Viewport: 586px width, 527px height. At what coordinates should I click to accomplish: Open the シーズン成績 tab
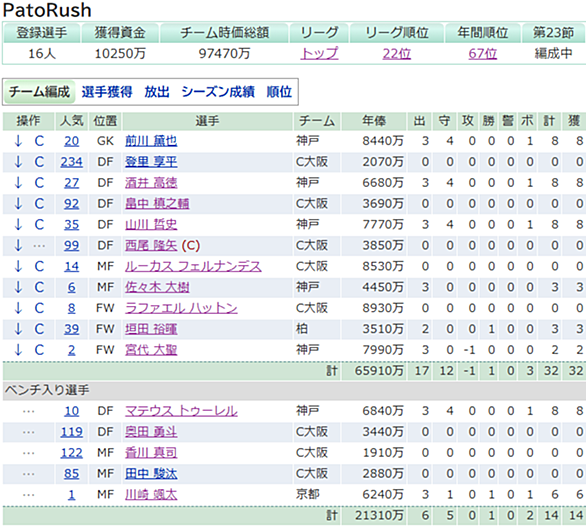tap(218, 92)
